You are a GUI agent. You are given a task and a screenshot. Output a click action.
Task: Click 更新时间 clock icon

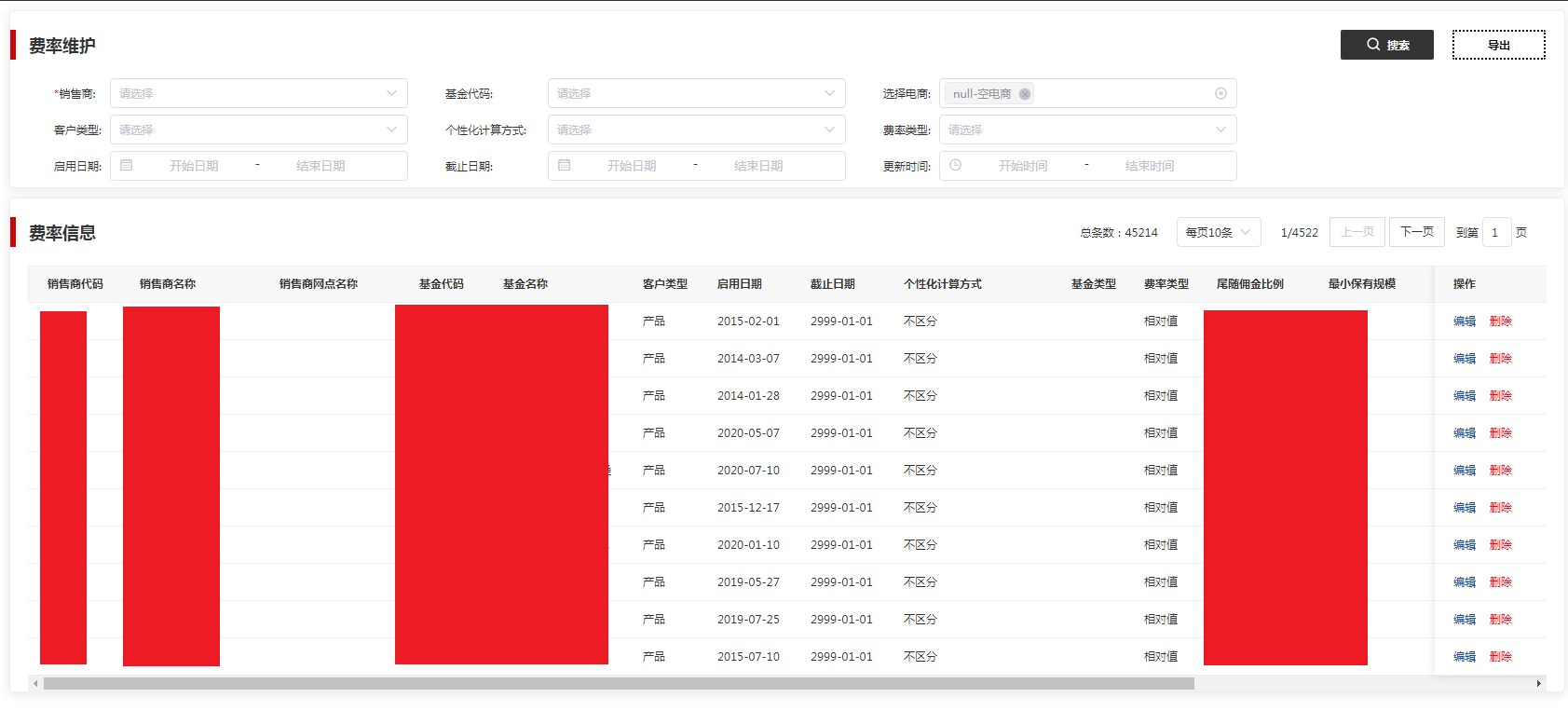(x=956, y=165)
